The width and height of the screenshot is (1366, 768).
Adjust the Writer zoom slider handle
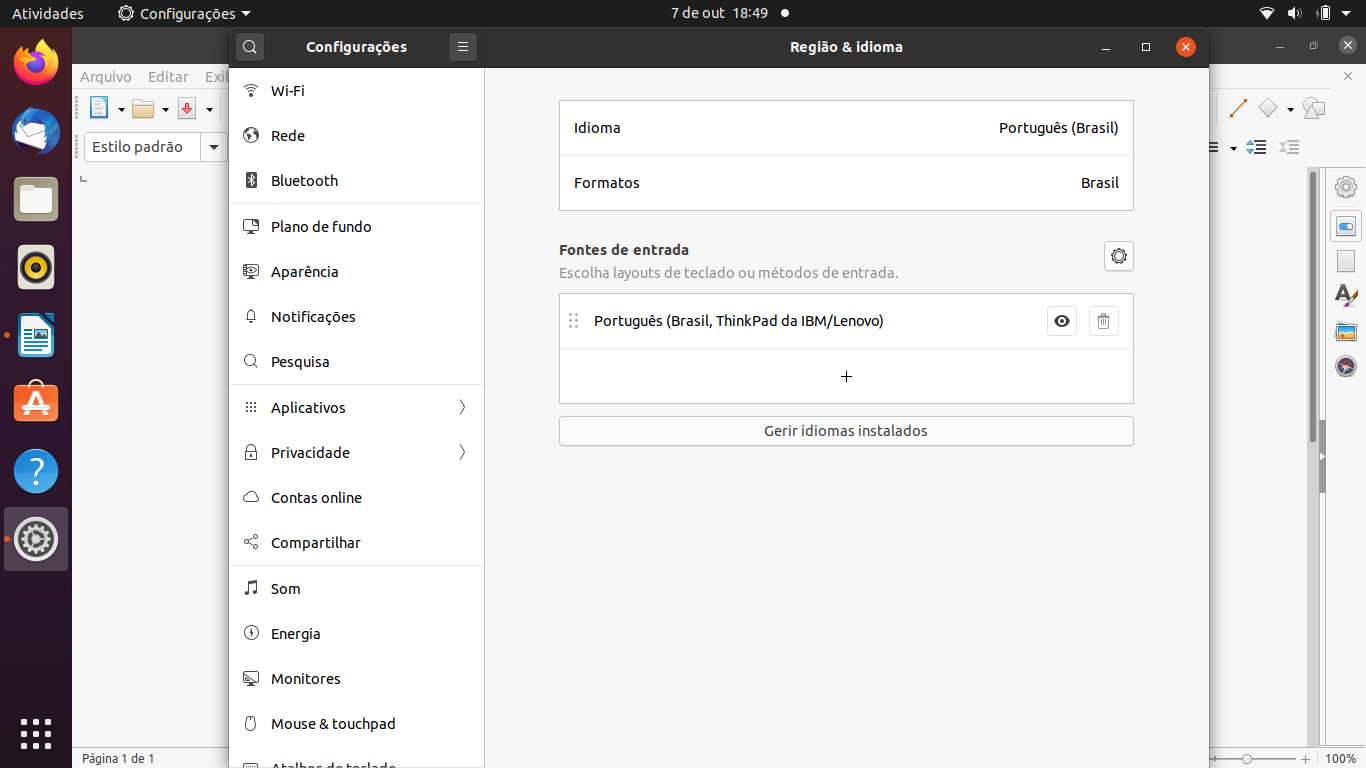(1246, 759)
